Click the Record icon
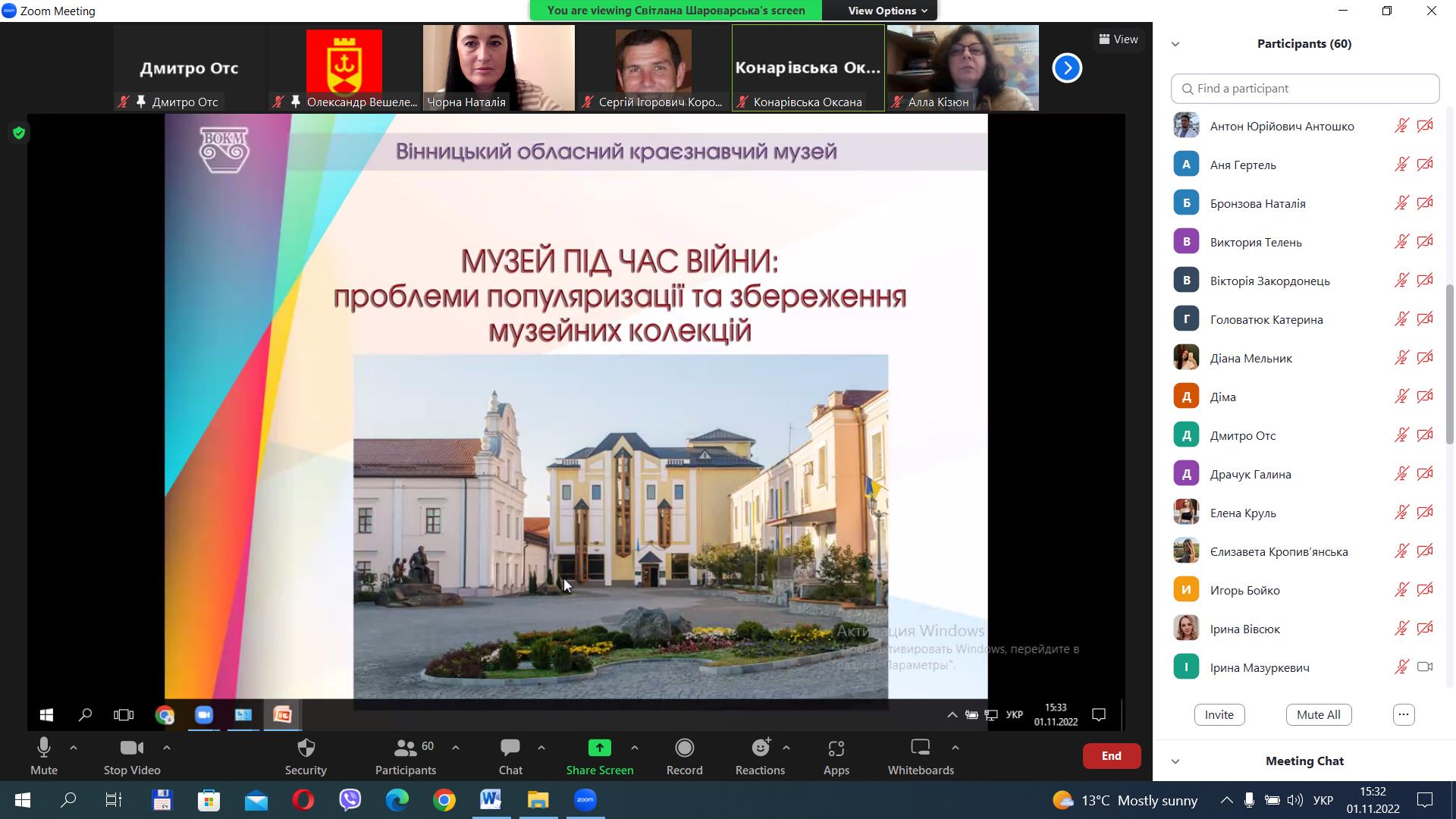This screenshot has height=819, width=1456. pyautogui.click(x=684, y=748)
